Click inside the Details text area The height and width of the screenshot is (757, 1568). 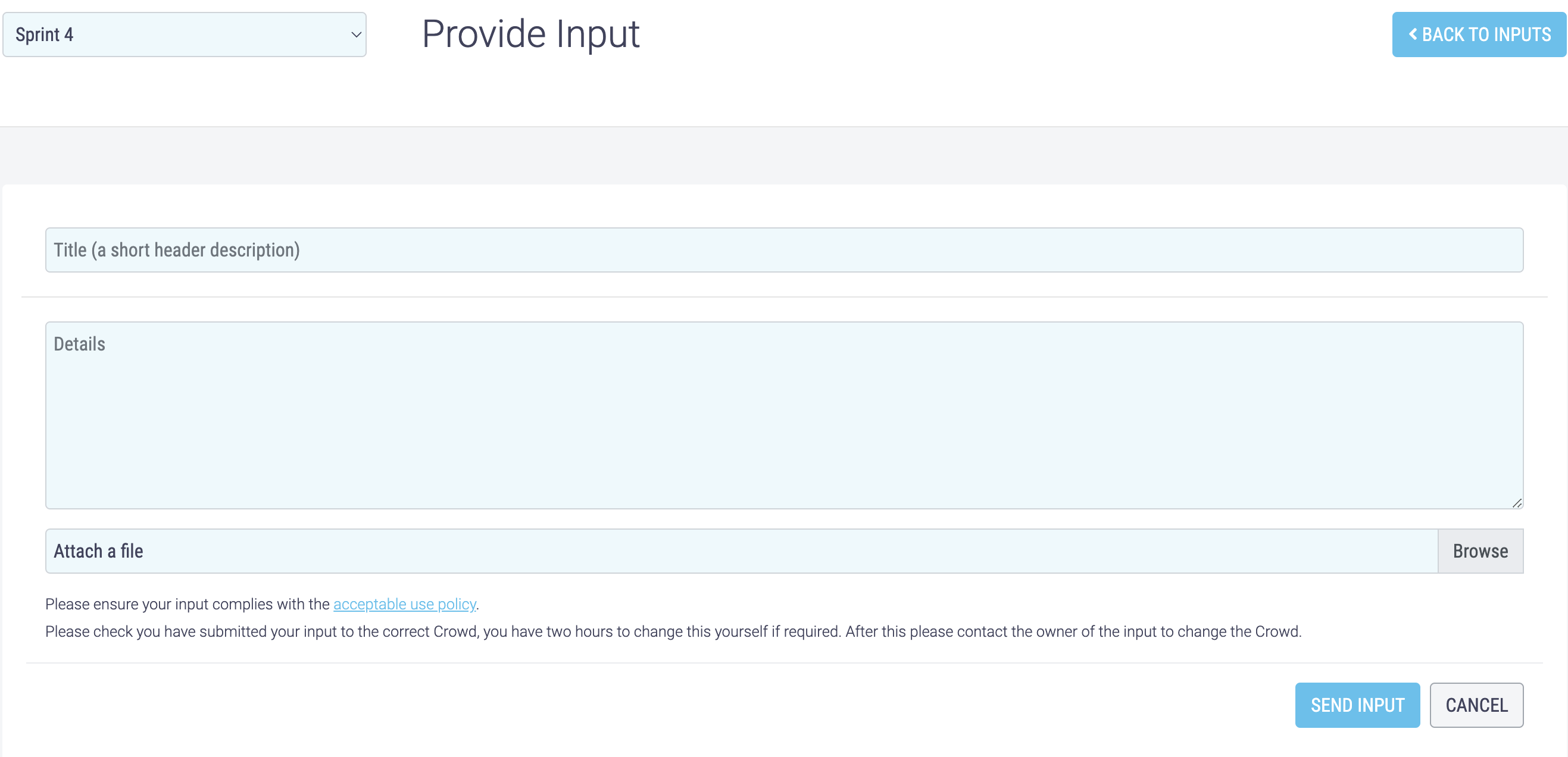(784, 415)
